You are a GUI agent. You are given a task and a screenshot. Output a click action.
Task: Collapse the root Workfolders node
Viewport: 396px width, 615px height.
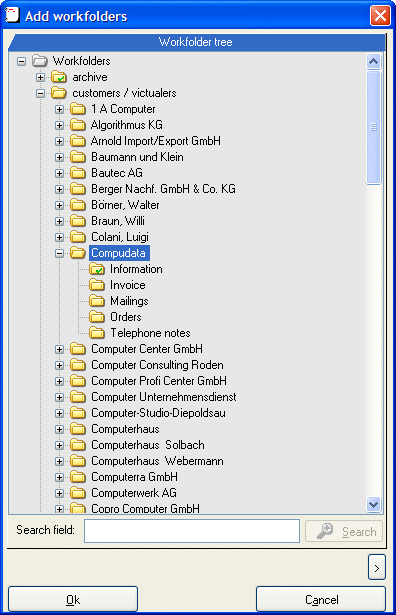[22, 61]
